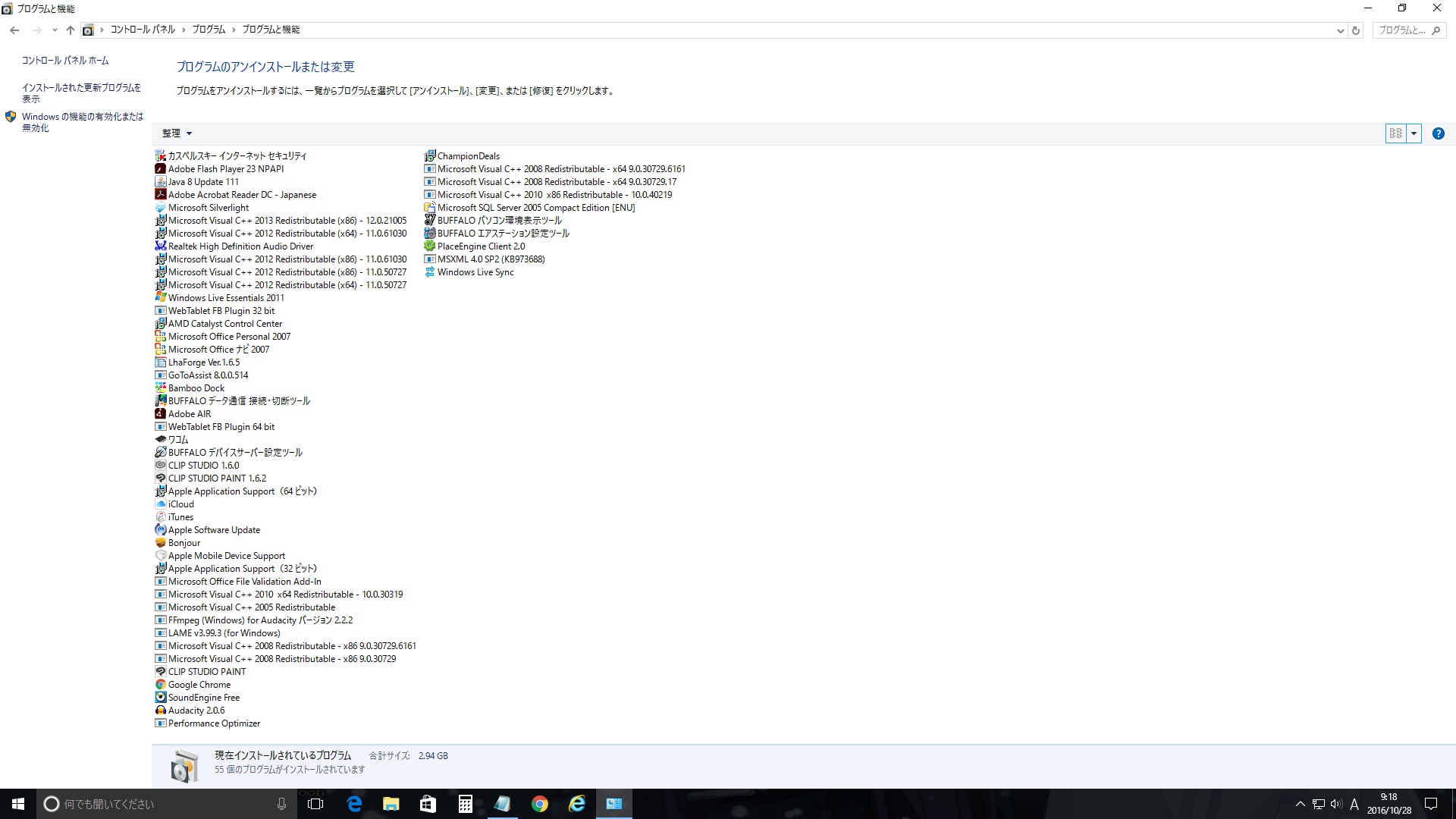The height and width of the screenshot is (819, 1456).
Task: Click the プログラム breadcrumb
Action: click(209, 30)
